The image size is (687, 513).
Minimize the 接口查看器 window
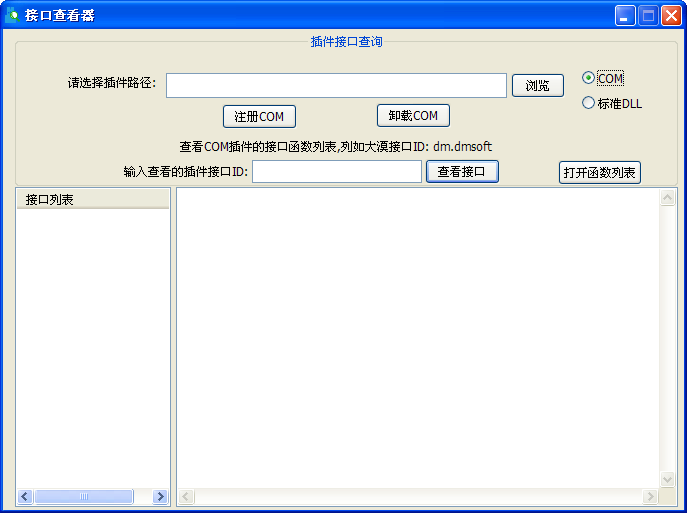coord(625,16)
